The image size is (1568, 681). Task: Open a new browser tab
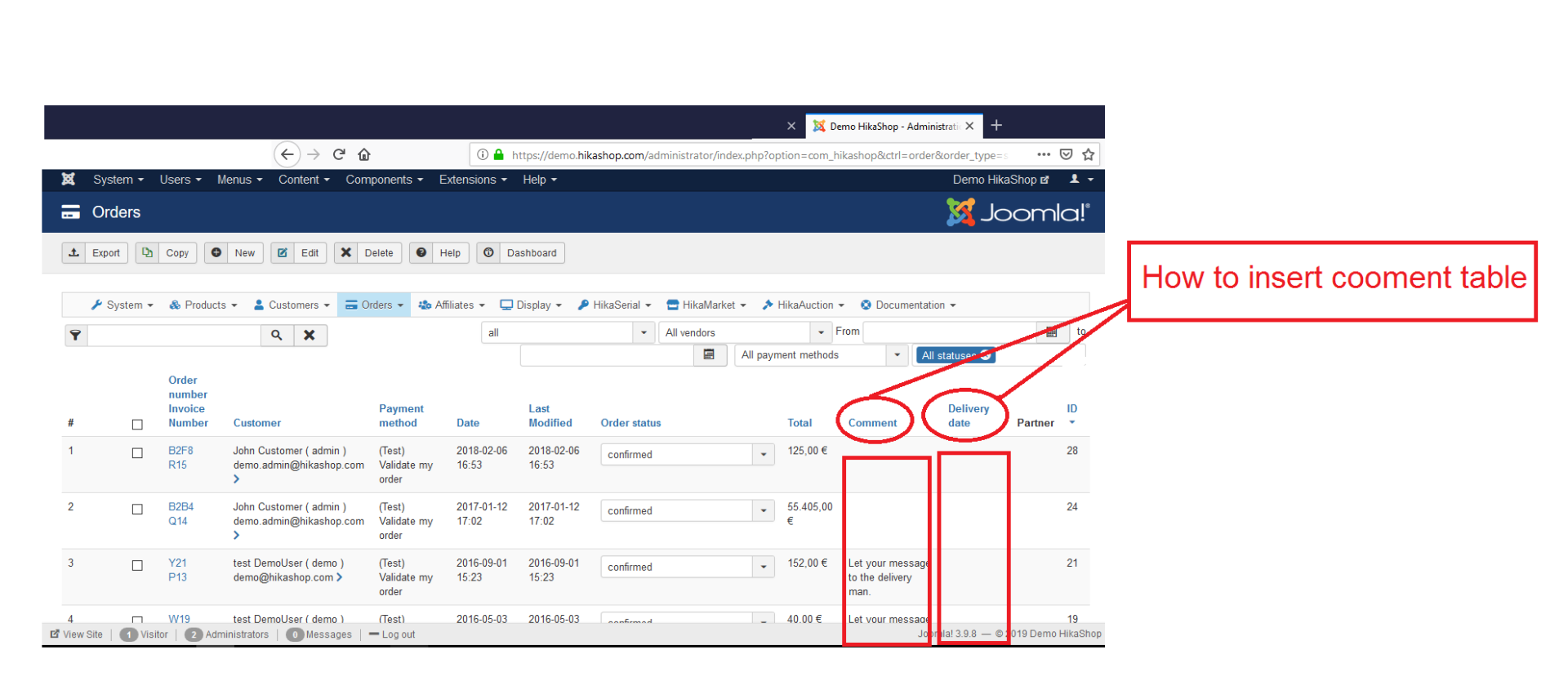click(x=996, y=126)
